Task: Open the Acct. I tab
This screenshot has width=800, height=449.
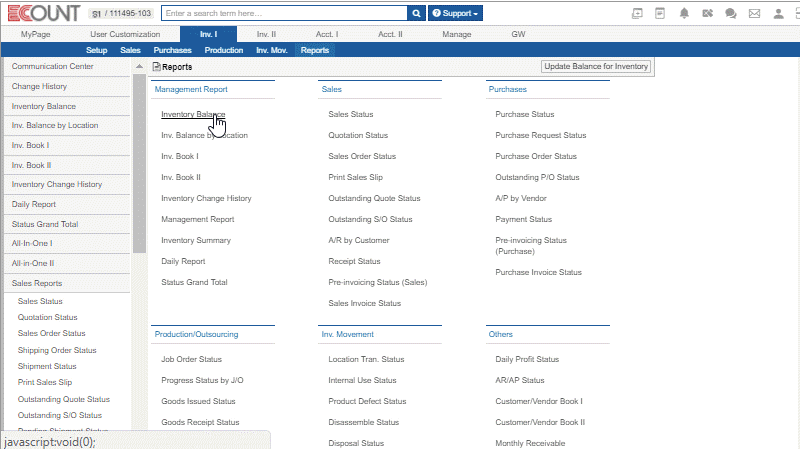Action: (327, 34)
